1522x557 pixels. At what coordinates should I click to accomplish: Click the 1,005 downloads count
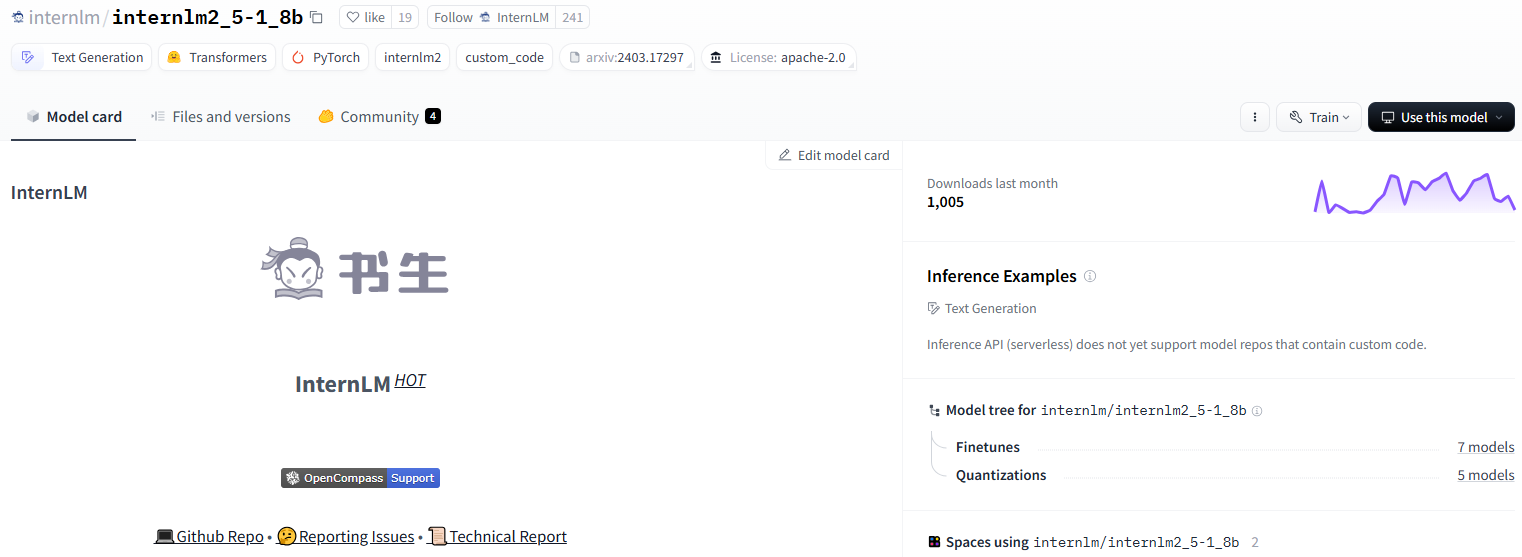tap(945, 202)
